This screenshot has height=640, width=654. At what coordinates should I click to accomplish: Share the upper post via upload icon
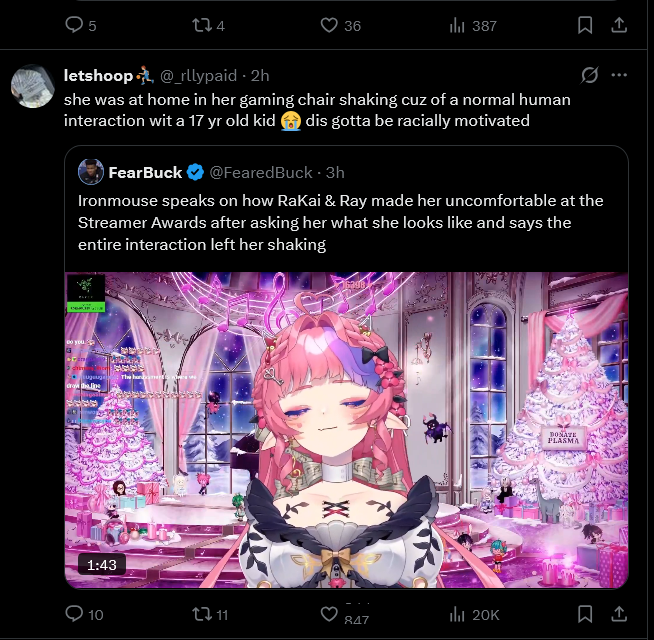coord(619,25)
